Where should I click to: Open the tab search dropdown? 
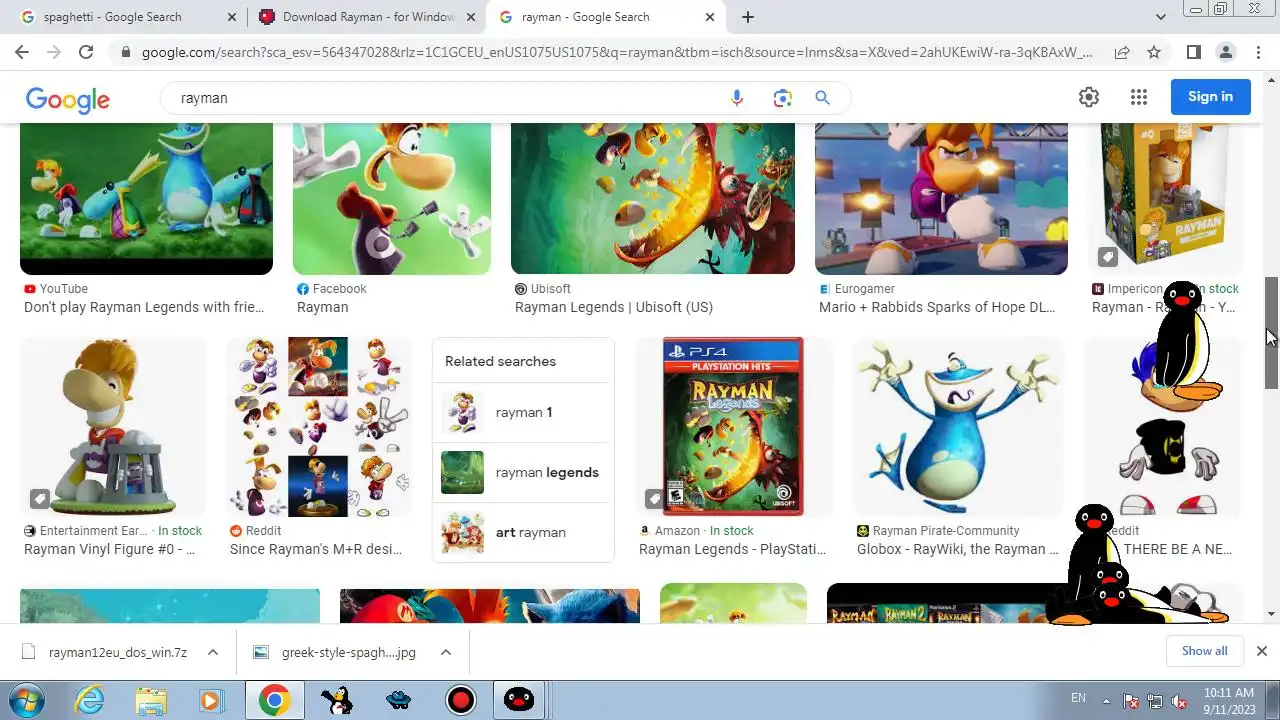pos(1161,17)
